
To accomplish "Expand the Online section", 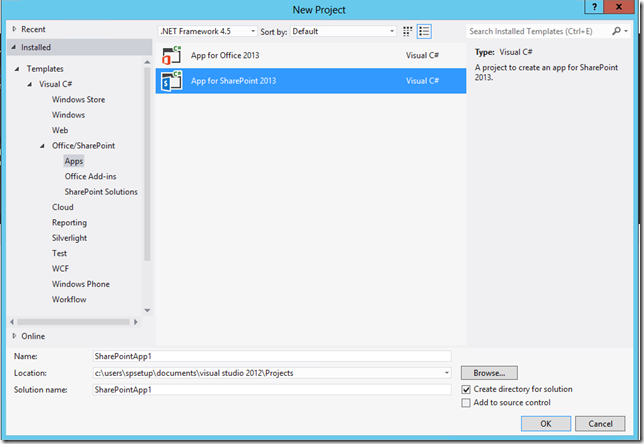I will (x=14, y=336).
